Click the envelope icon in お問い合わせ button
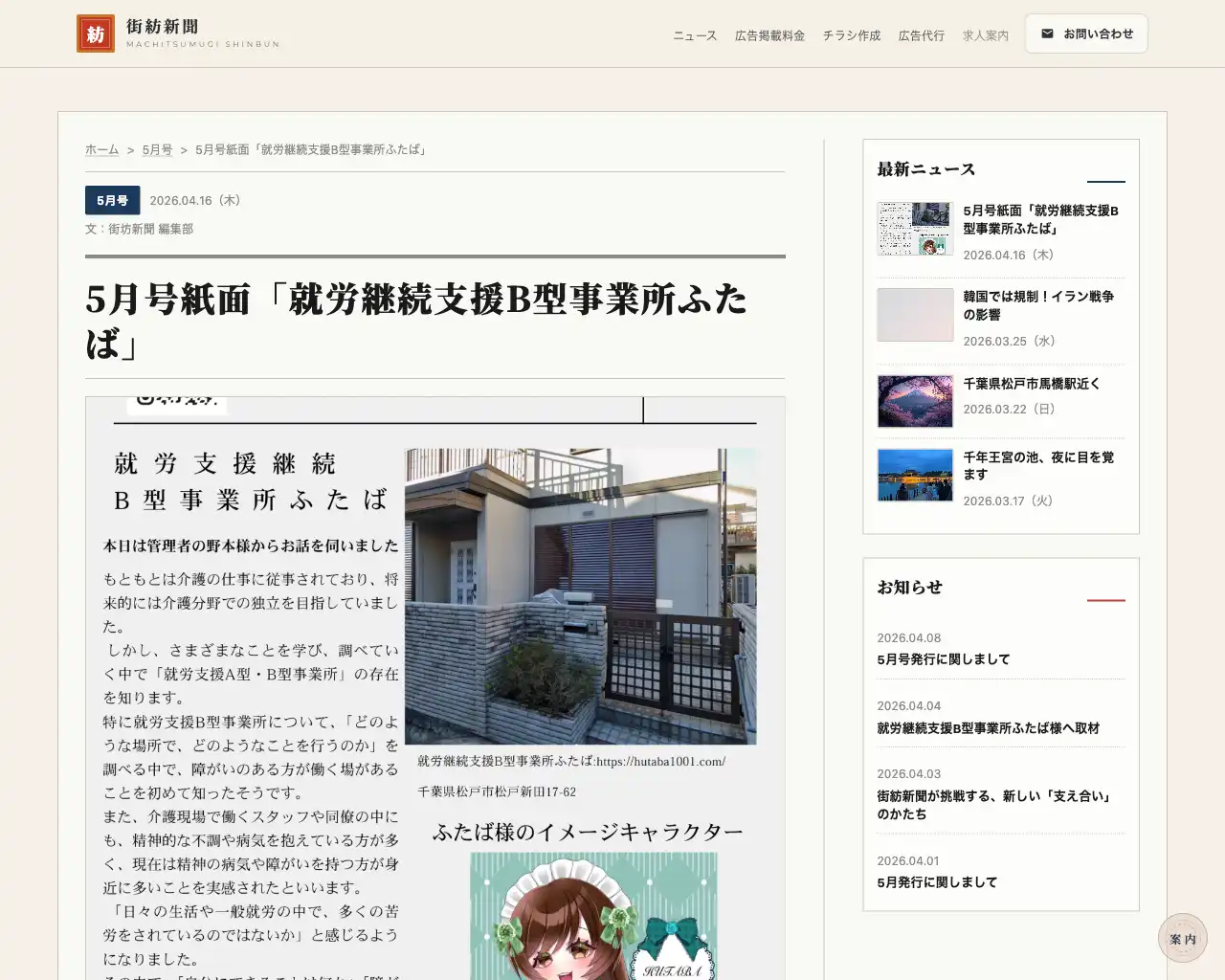Image resolution: width=1225 pixels, height=980 pixels. (x=1047, y=33)
